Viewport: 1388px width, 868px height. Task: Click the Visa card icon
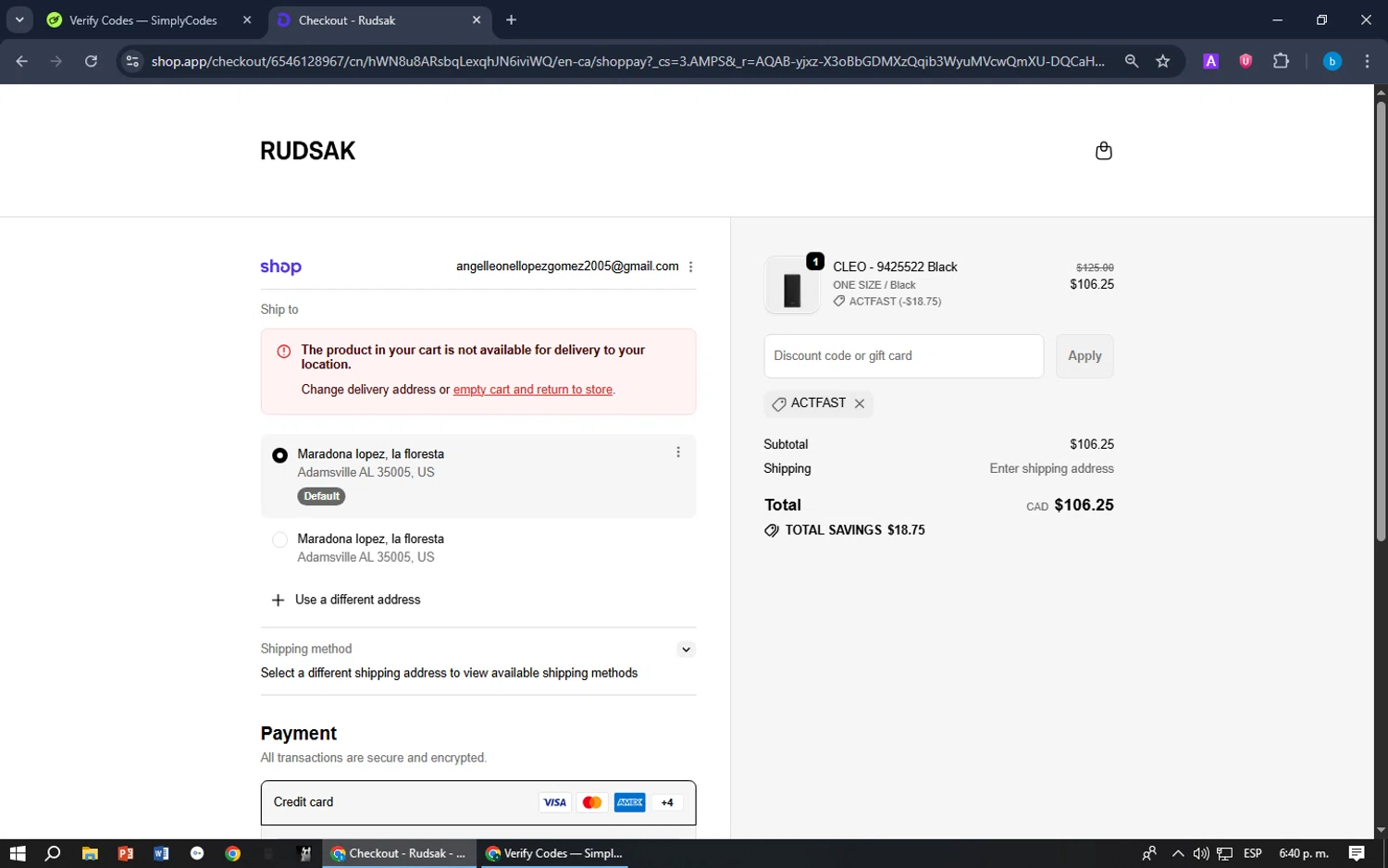tap(554, 802)
